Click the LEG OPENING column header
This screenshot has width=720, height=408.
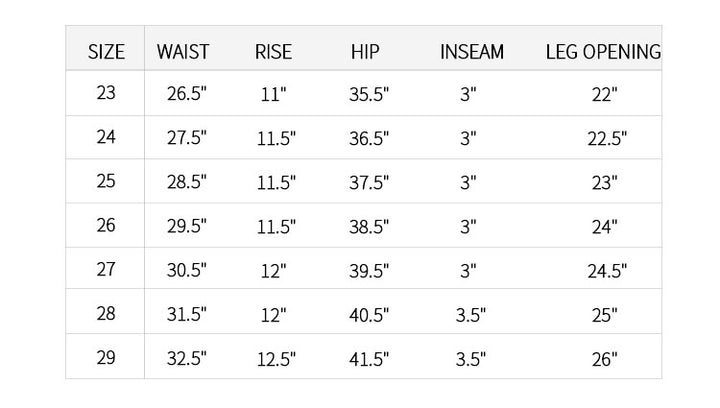[x=603, y=51]
